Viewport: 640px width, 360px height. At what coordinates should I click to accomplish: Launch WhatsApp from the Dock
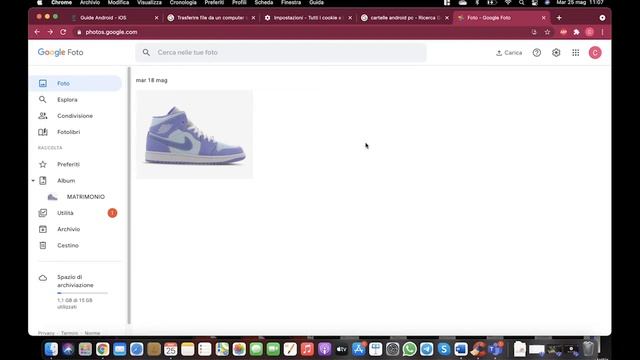[x=409, y=349]
